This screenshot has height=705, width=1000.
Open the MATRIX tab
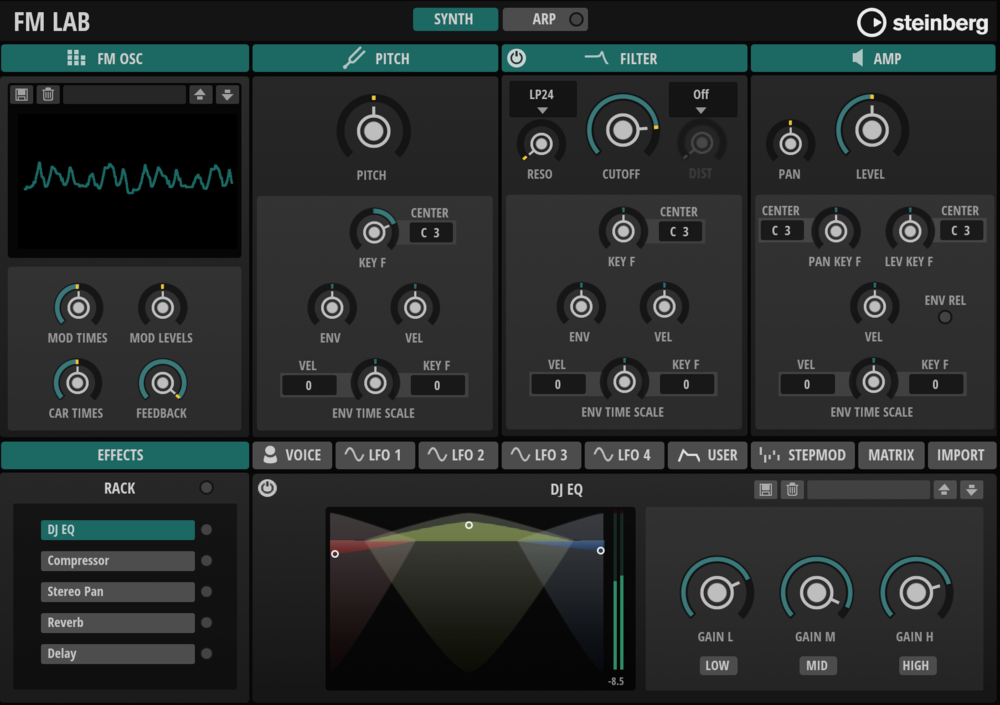point(890,455)
